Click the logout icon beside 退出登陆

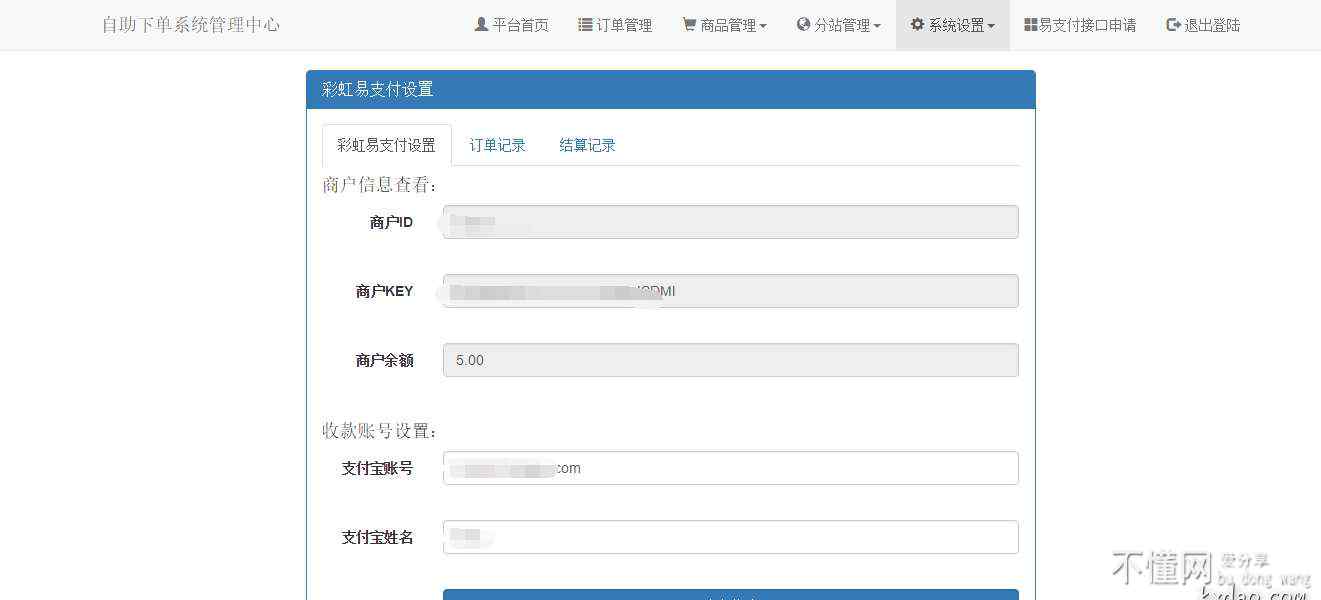click(x=1173, y=25)
